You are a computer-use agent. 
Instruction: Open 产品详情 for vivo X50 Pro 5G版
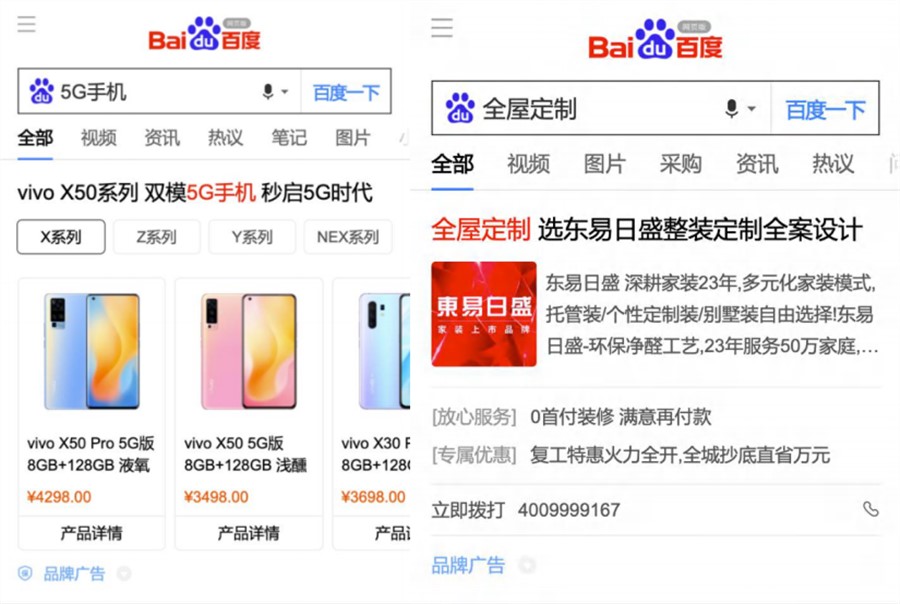click(x=91, y=533)
